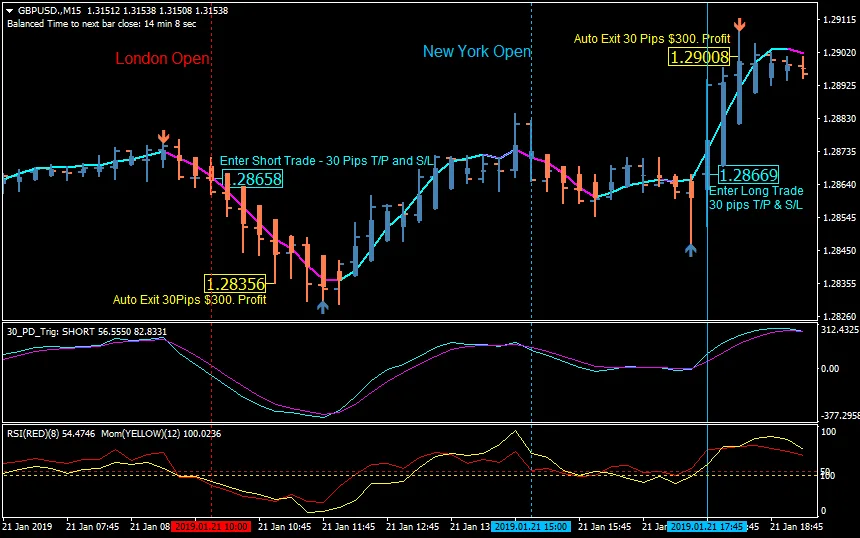Select the 1.28669 long entry price label
This screenshot has width=860, height=538.
[748, 175]
